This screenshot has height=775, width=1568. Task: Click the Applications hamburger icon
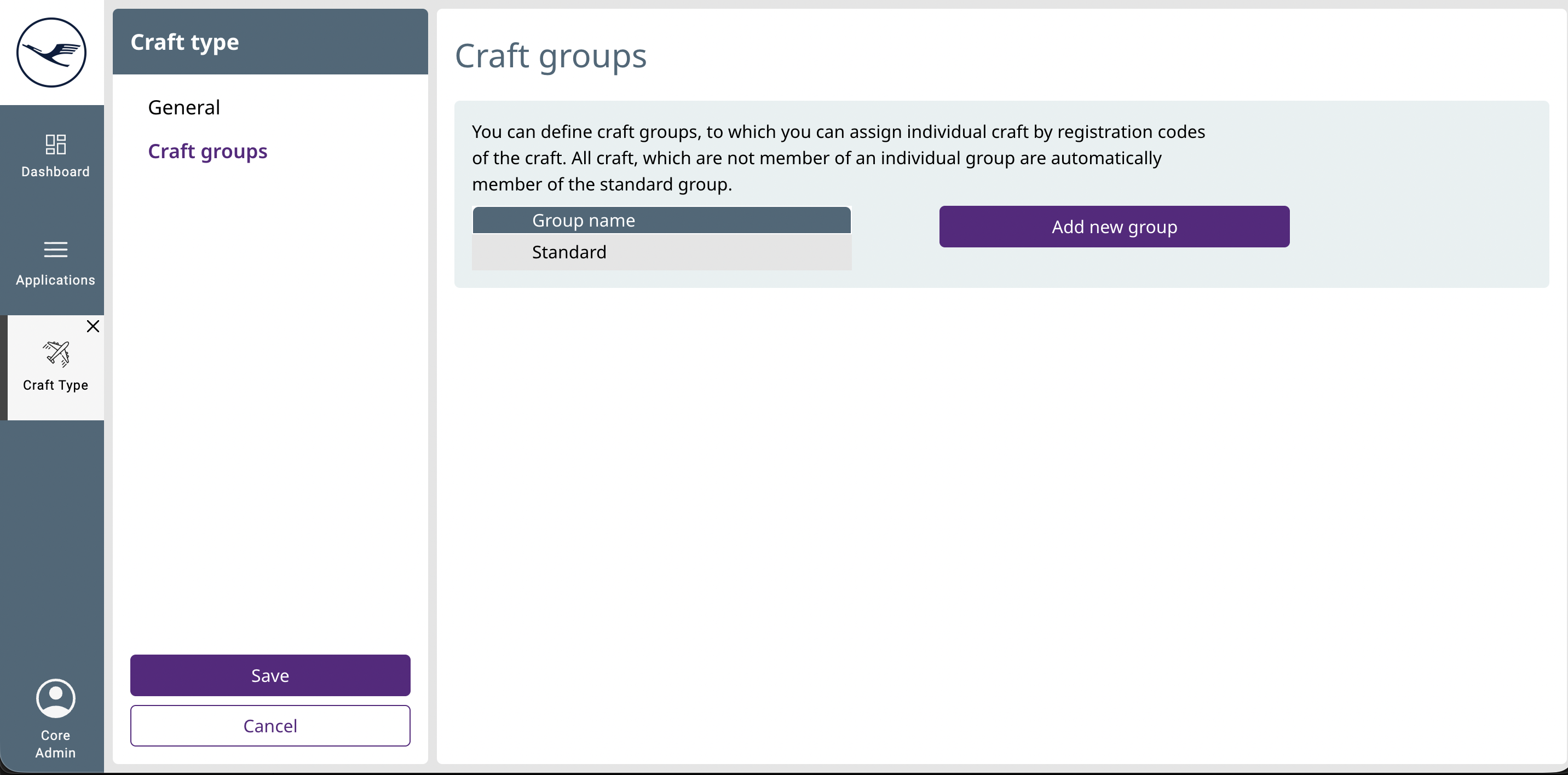click(55, 250)
